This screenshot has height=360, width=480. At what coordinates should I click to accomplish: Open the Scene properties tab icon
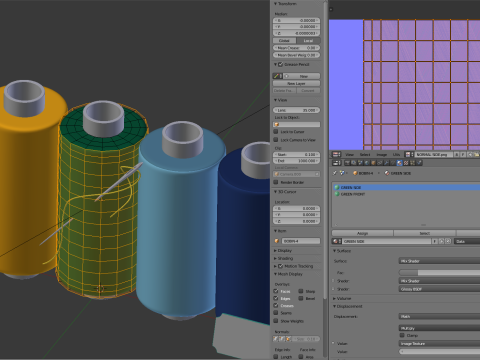(x=360, y=163)
